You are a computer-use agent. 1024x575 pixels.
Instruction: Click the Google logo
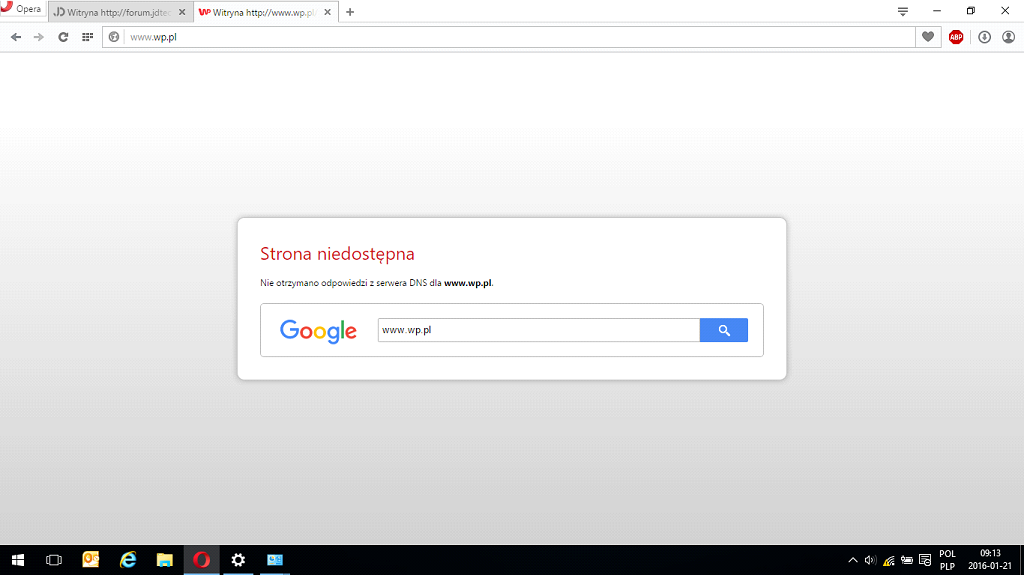click(x=318, y=331)
